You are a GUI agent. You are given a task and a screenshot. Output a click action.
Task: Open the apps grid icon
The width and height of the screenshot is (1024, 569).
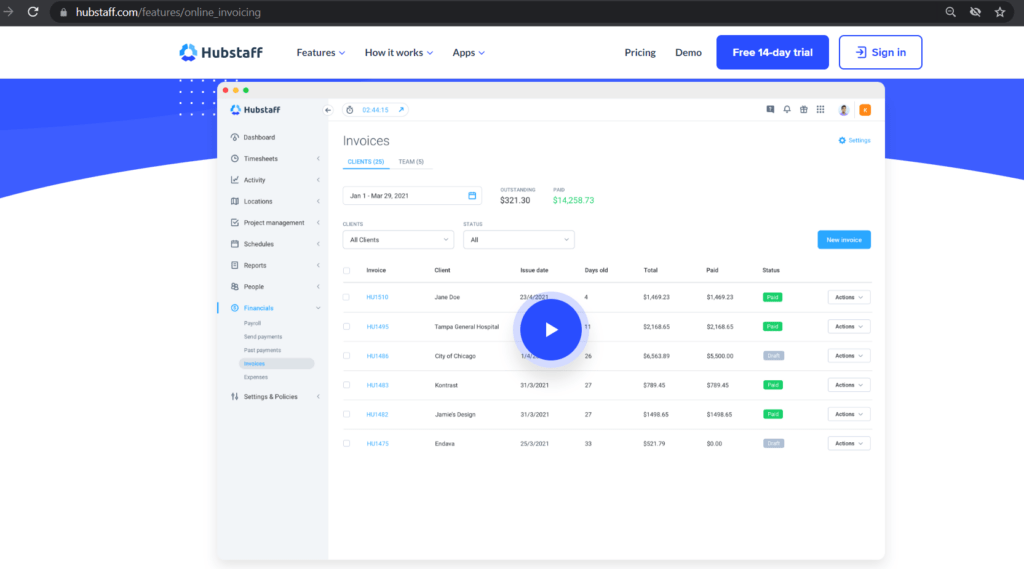(x=820, y=110)
